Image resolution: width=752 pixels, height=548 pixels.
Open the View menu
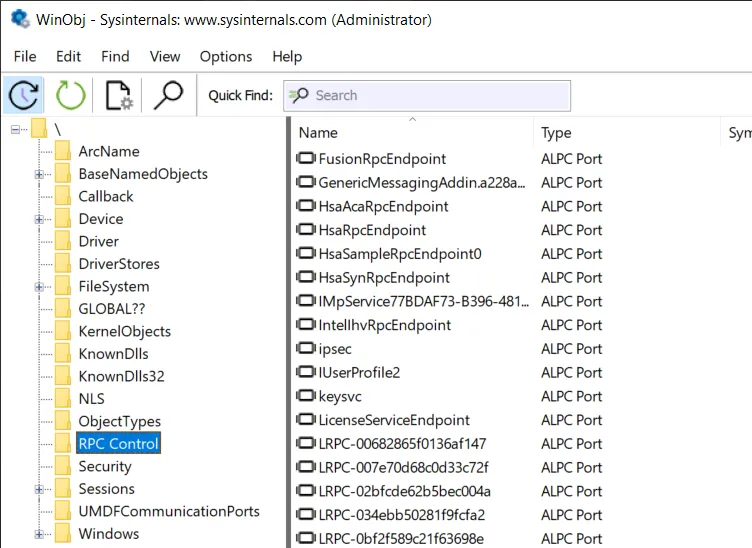pyautogui.click(x=165, y=57)
